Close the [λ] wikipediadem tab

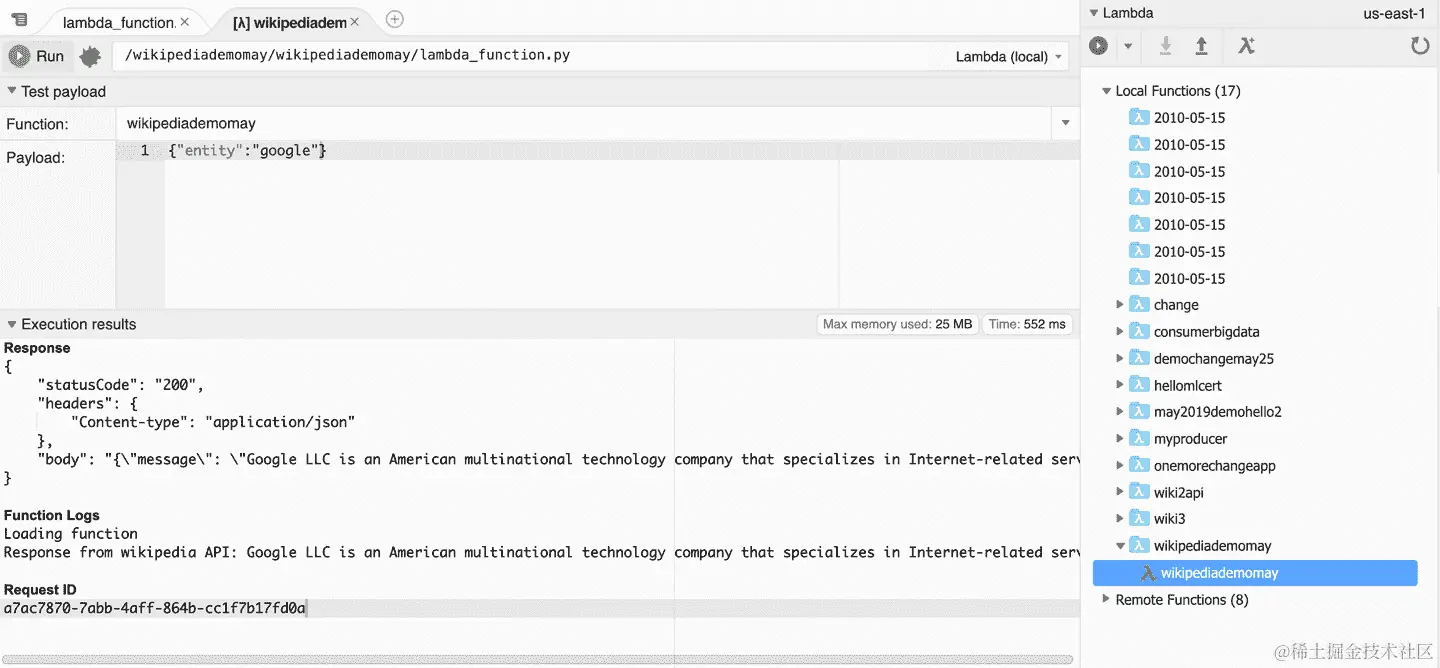click(x=355, y=22)
